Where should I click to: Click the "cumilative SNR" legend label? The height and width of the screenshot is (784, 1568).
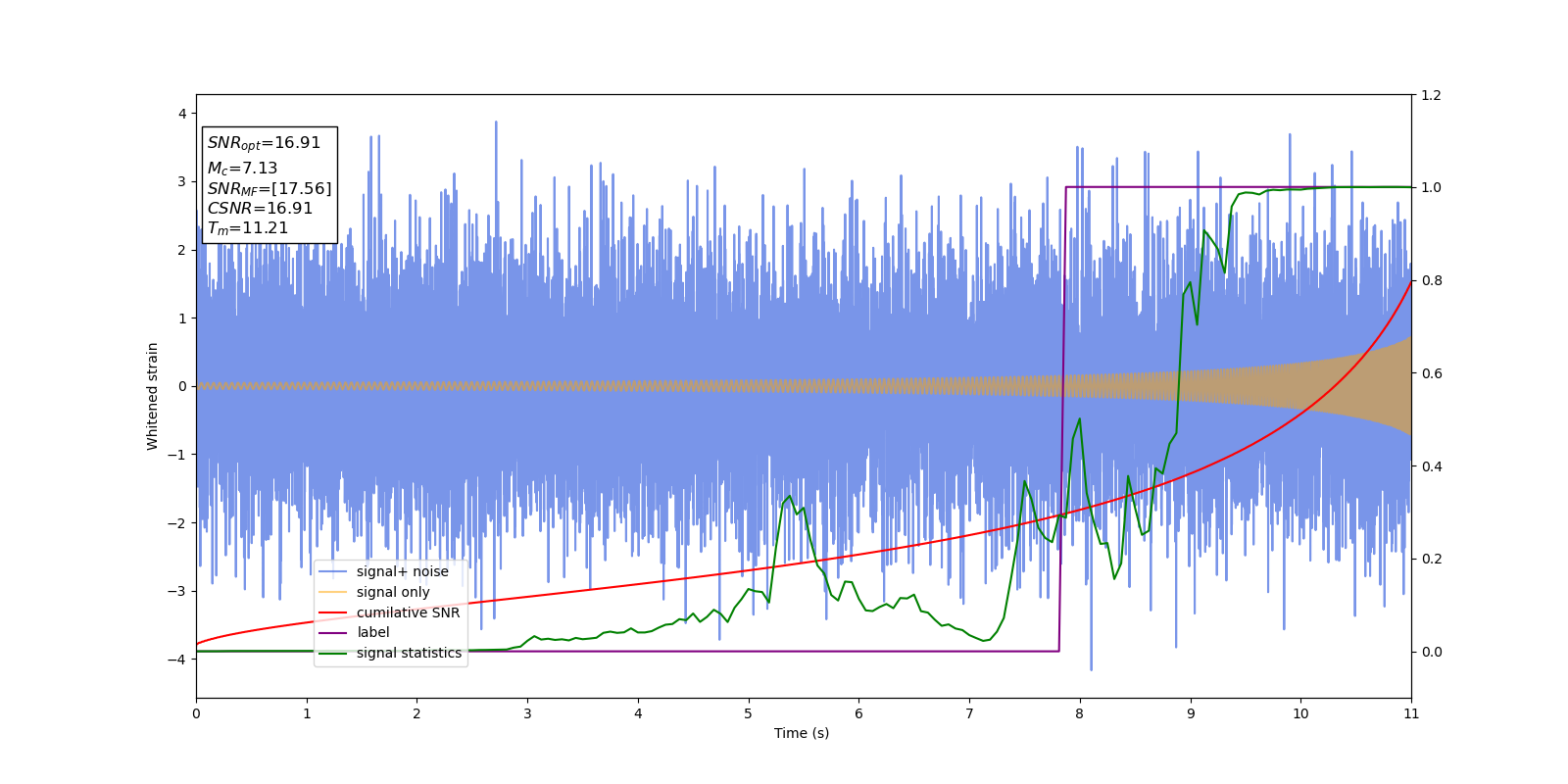(x=408, y=612)
